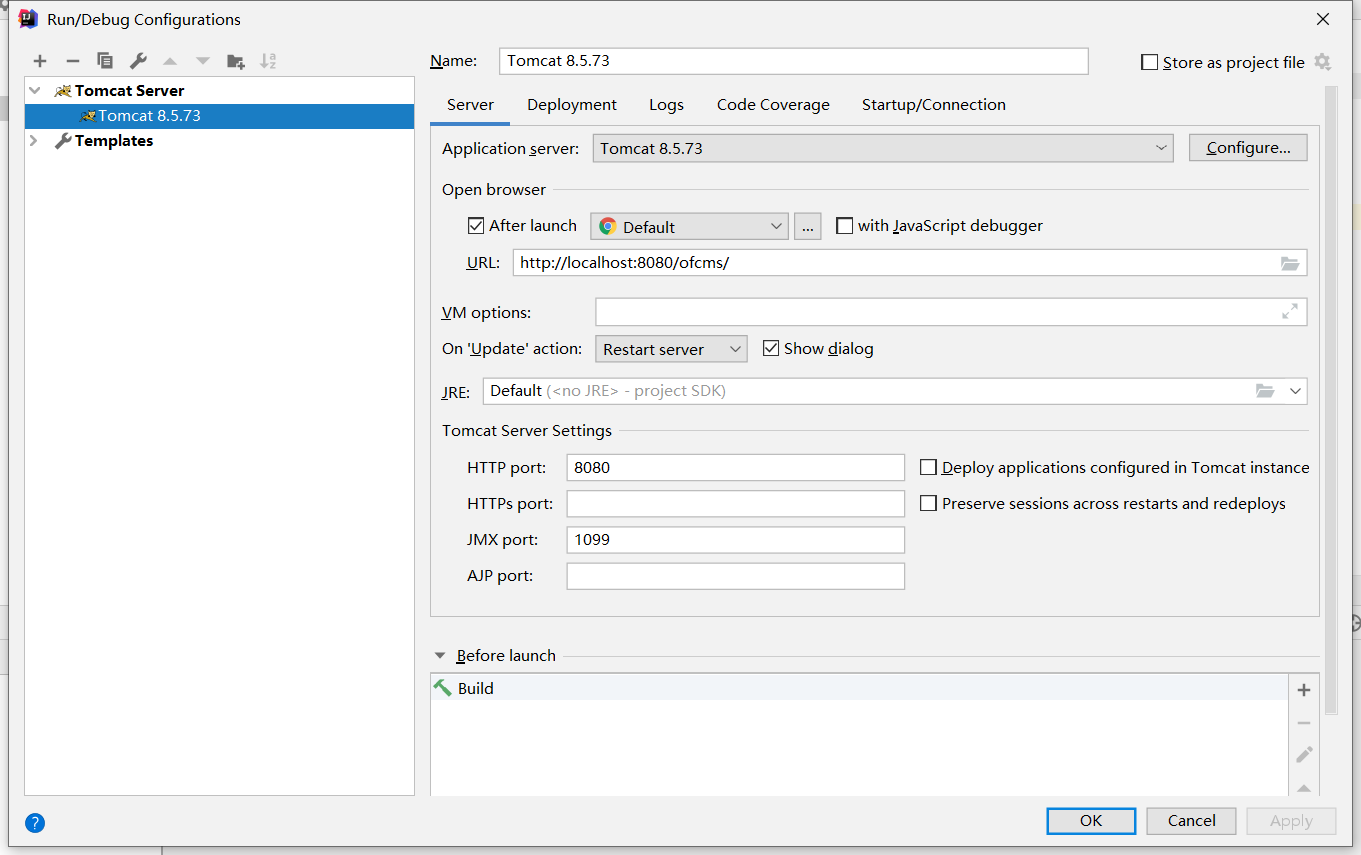This screenshot has height=855, width=1361.
Task: Click the HTTPs port field
Action: point(735,503)
